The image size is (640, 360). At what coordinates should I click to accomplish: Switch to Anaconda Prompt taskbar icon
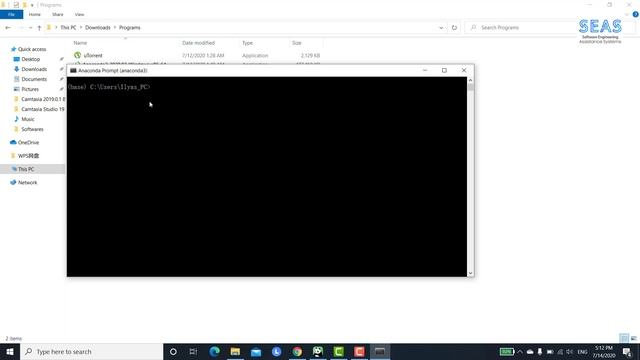coord(380,351)
